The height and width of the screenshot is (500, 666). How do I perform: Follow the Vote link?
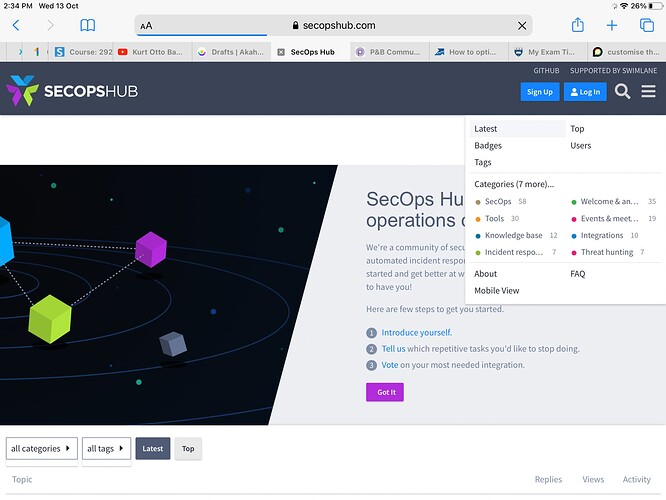[x=389, y=365]
